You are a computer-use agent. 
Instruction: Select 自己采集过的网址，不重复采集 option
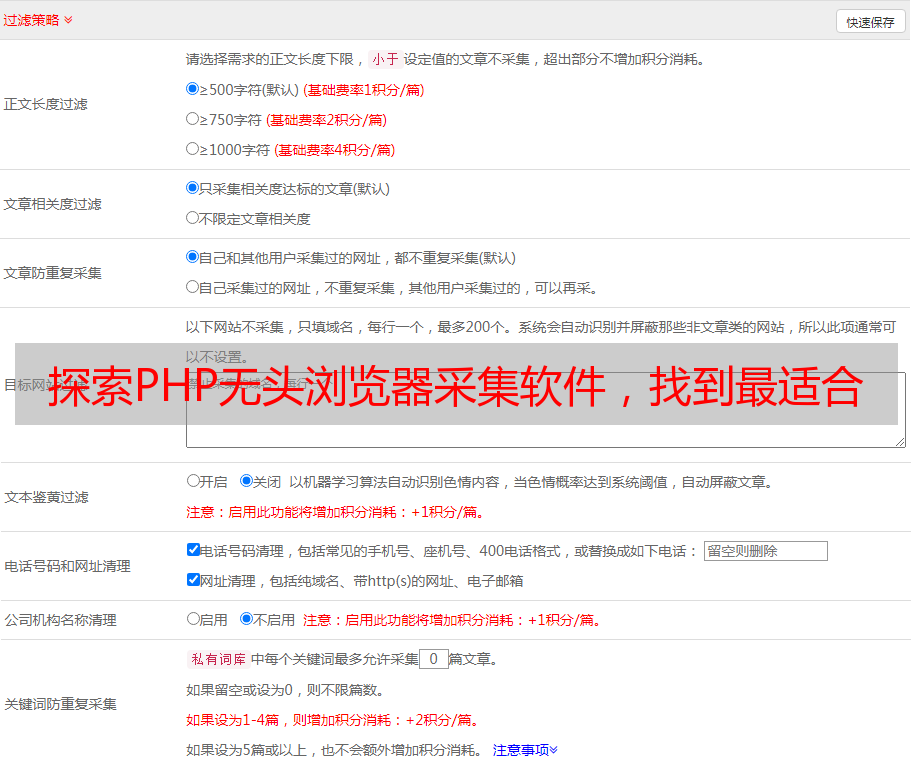(x=193, y=287)
